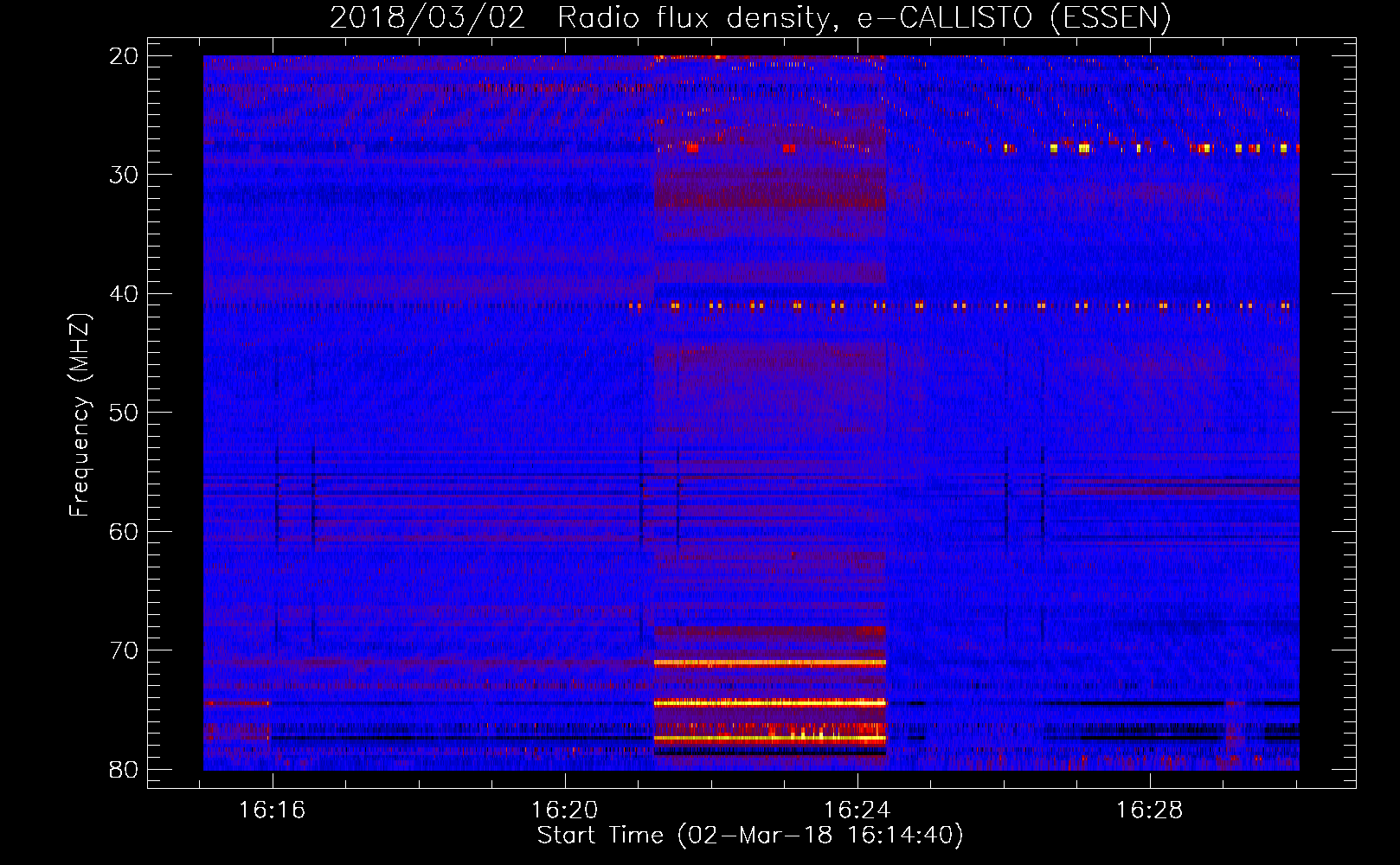This screenshot has width=1400, height=865.
Task: Click the 'Frequency (MHZ)' axis label
Action: tap(80, 415)
